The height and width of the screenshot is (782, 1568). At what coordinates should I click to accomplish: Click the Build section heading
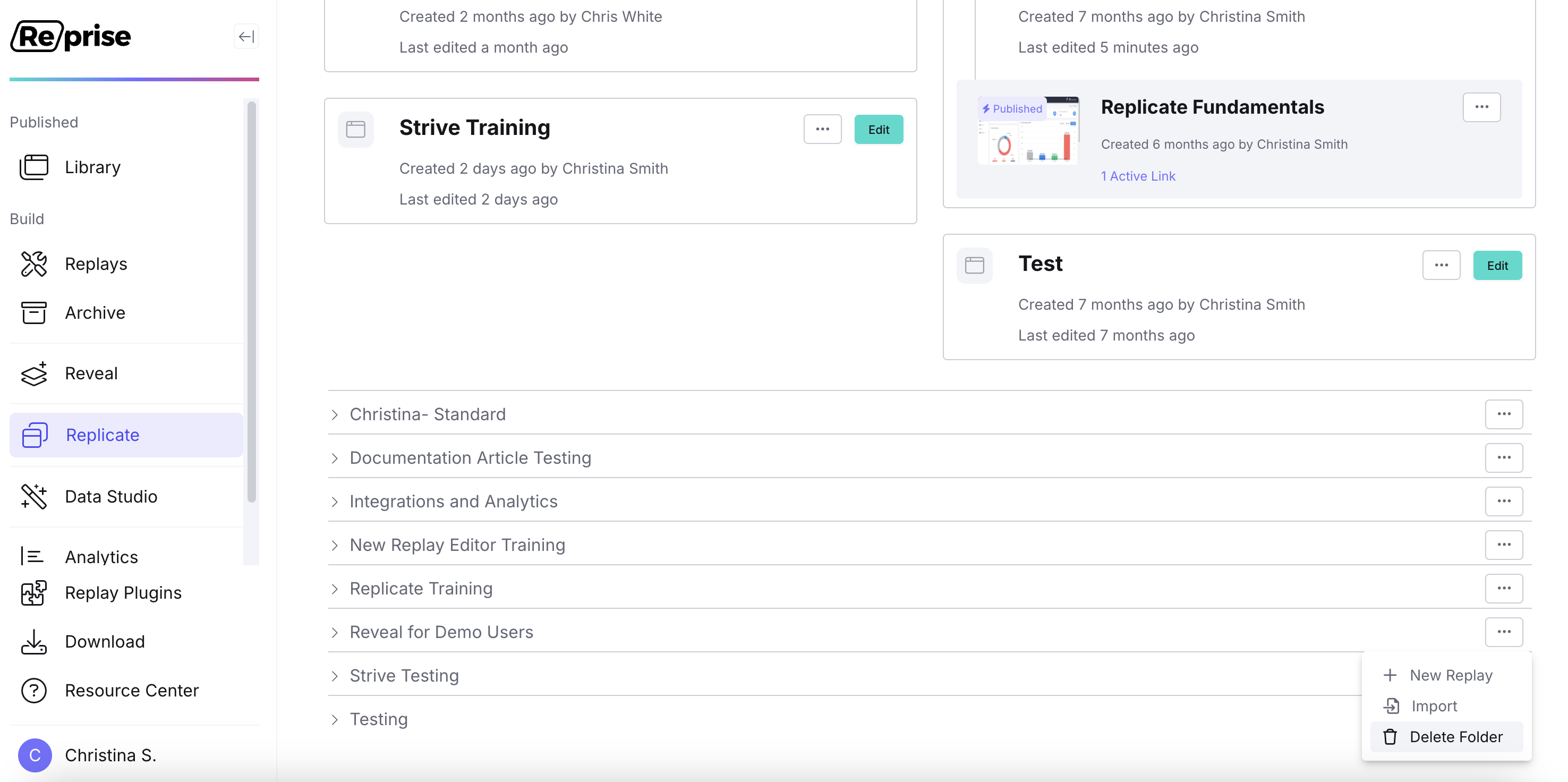[27, 218]
